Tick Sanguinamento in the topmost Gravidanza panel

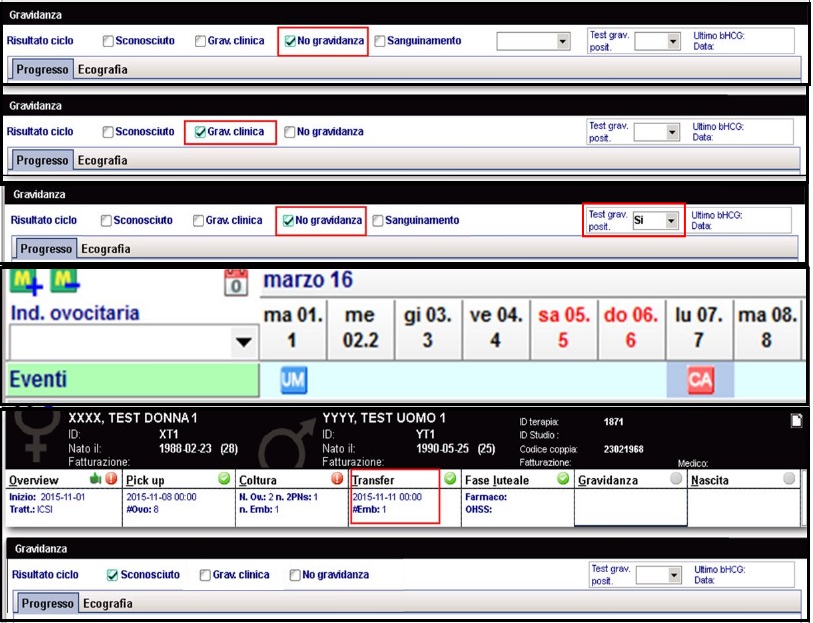(380, 41)
